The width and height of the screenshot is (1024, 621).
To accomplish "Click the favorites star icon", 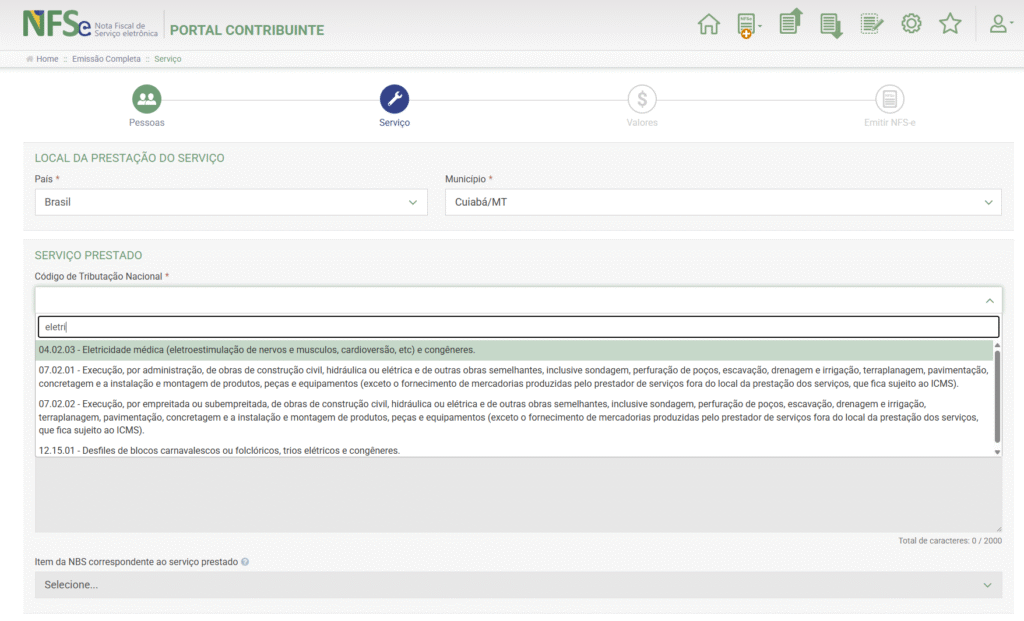I will click(x=950, y=25).
